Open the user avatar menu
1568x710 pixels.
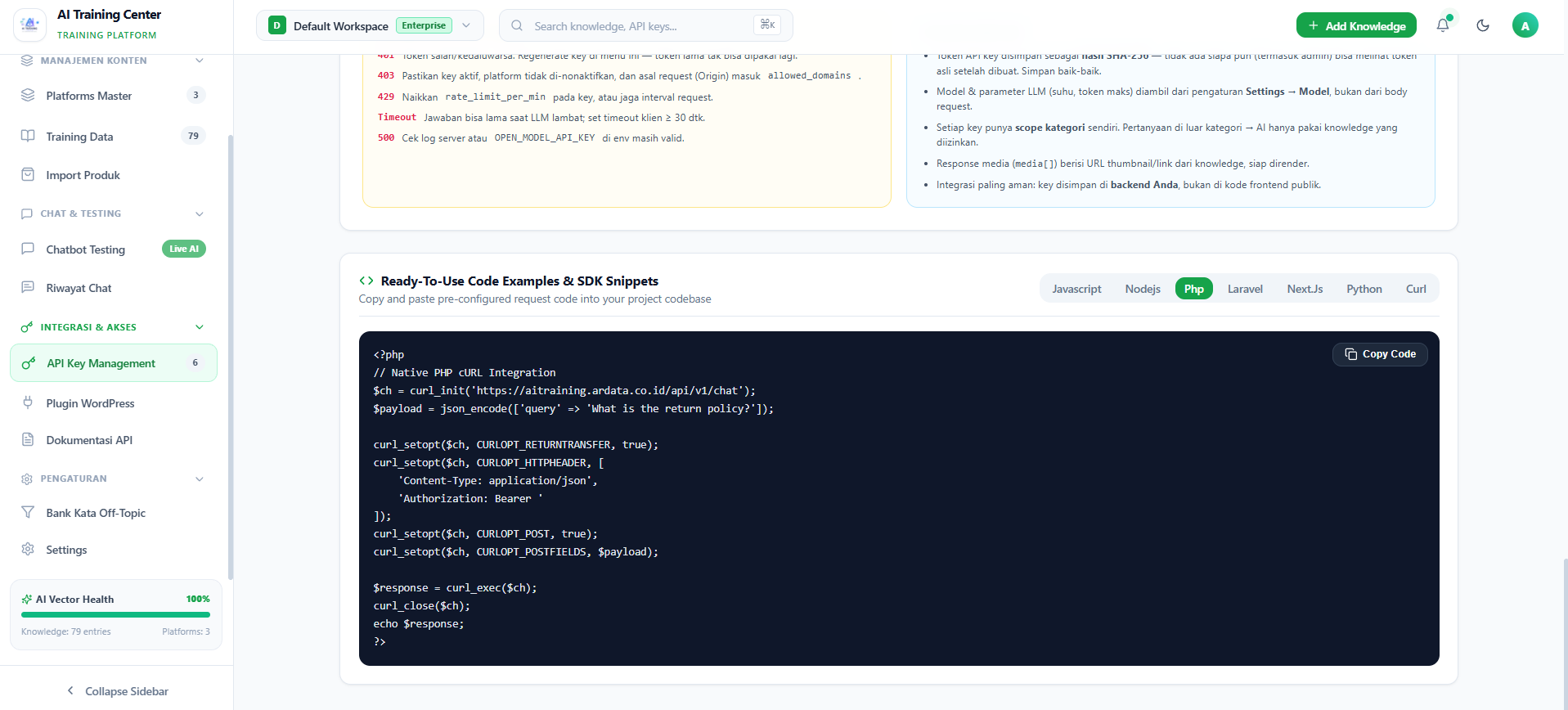click(1525, 25)
